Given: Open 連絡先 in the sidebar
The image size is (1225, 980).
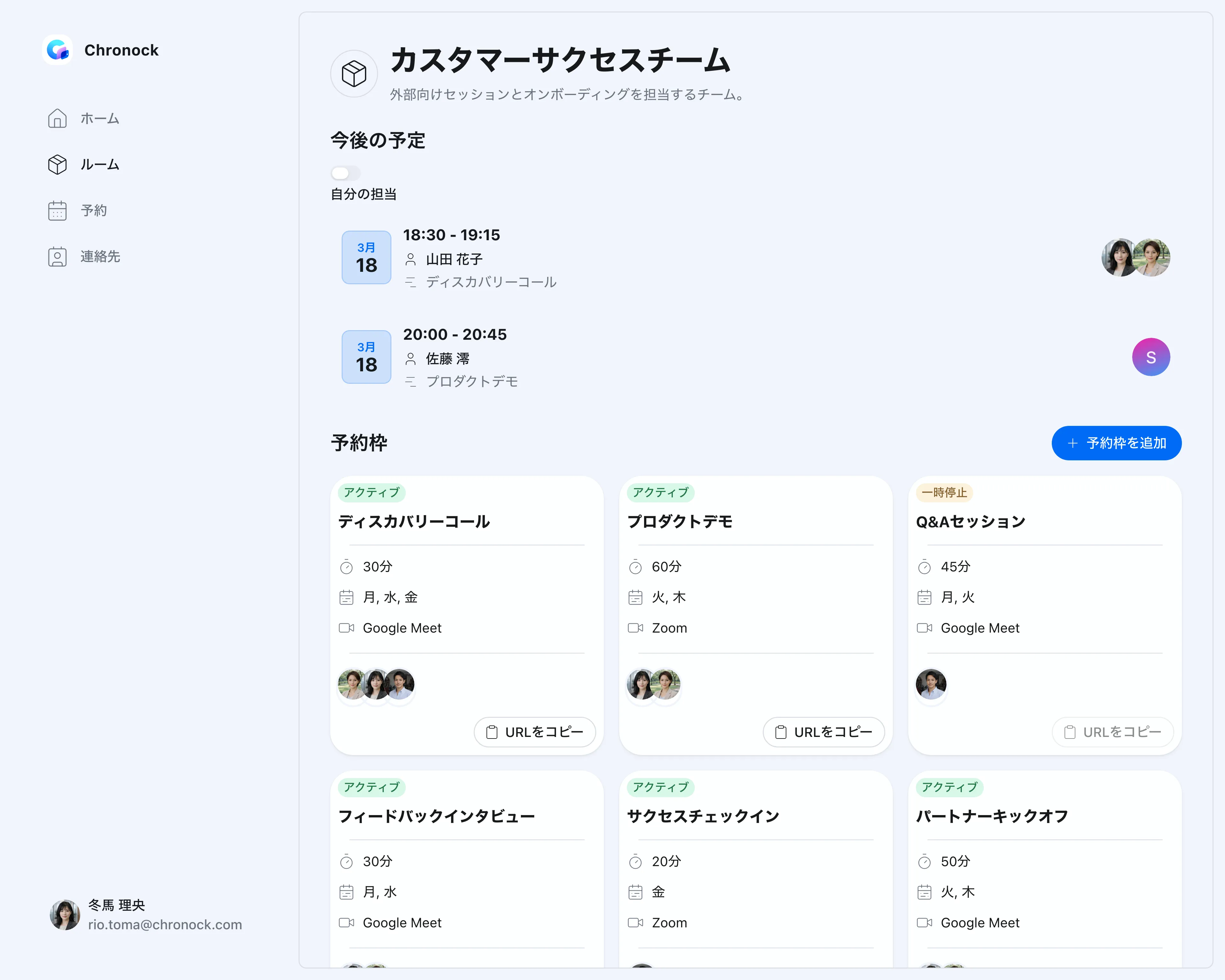Looking at the screenshot, I should (84, 257).
